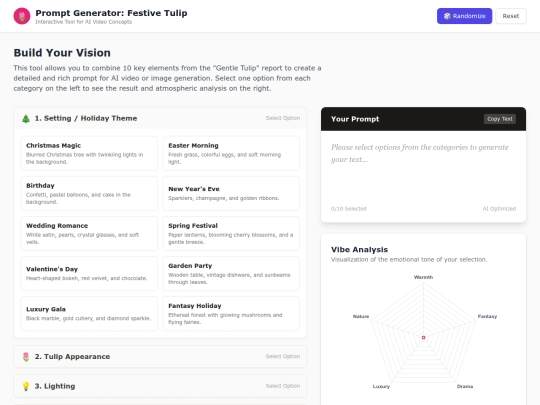Click the radar chart center marker
Screen dimensions: 540x405
424,338
